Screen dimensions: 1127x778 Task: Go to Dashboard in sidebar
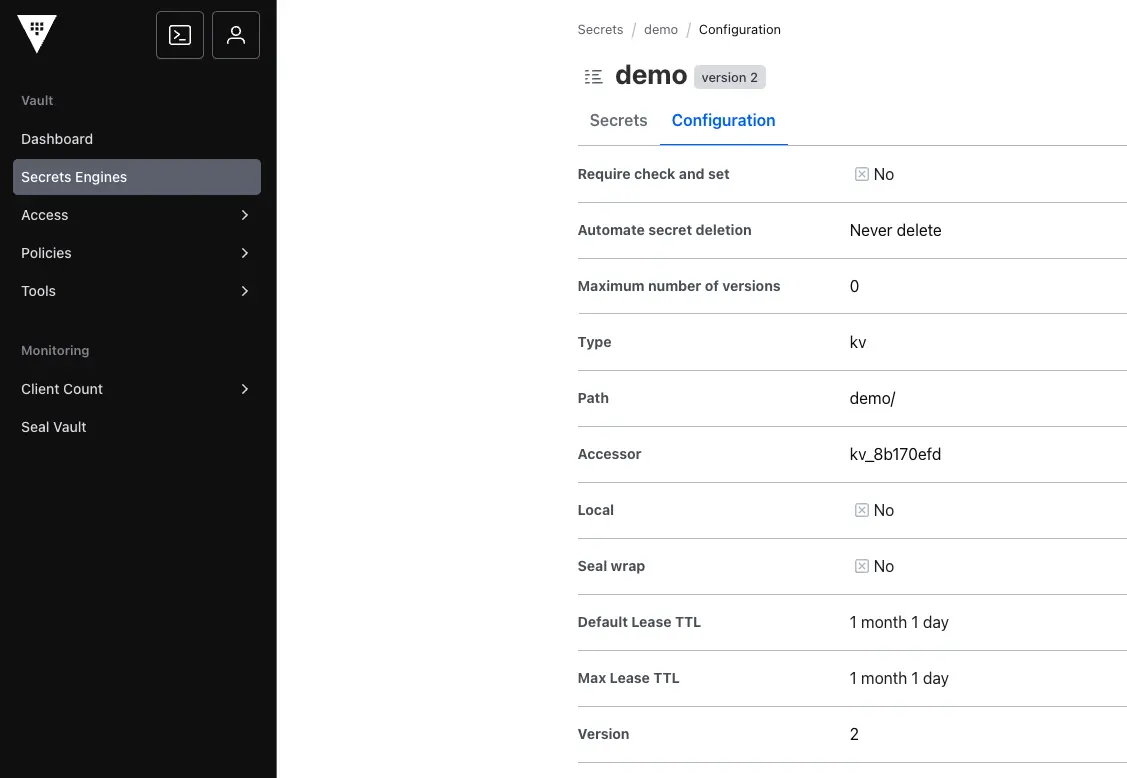[57, 139]
